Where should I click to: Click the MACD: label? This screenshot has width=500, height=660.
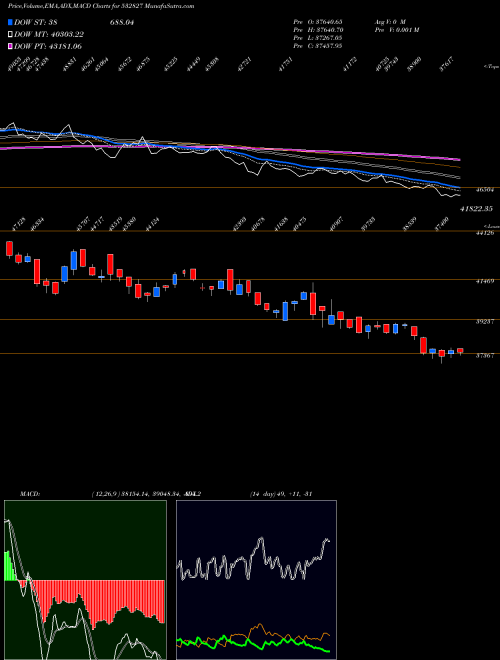pos(29,494)
